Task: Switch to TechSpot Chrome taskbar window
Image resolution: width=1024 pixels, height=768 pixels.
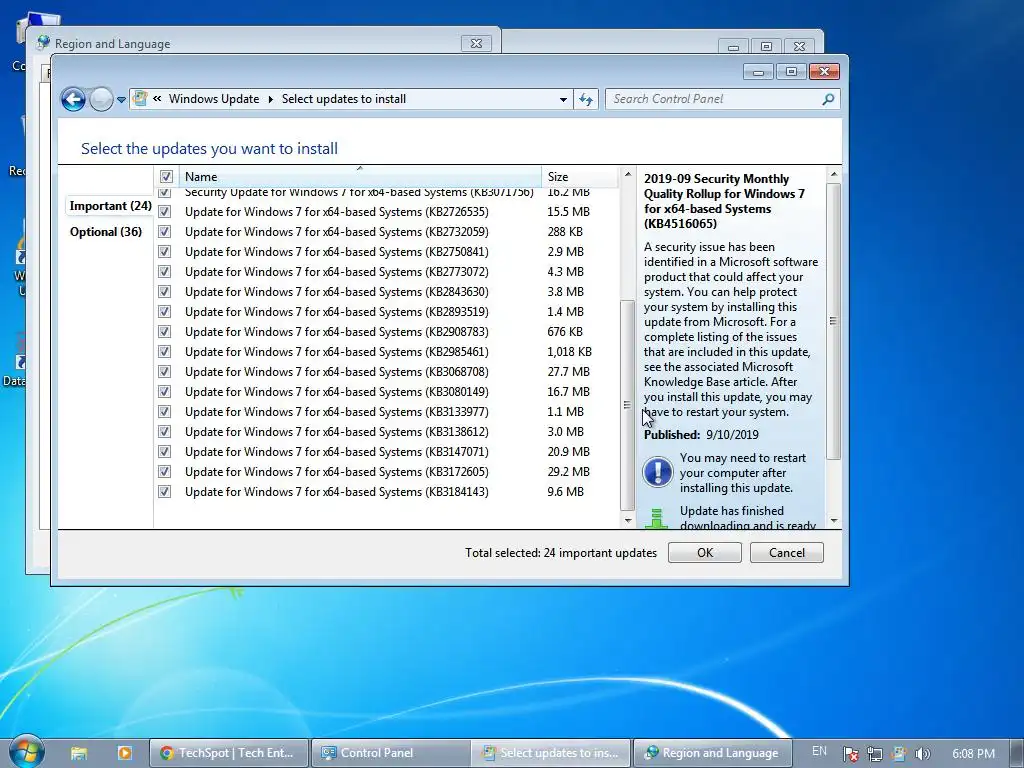Action: pyautogui.click(x=229, y=753)
